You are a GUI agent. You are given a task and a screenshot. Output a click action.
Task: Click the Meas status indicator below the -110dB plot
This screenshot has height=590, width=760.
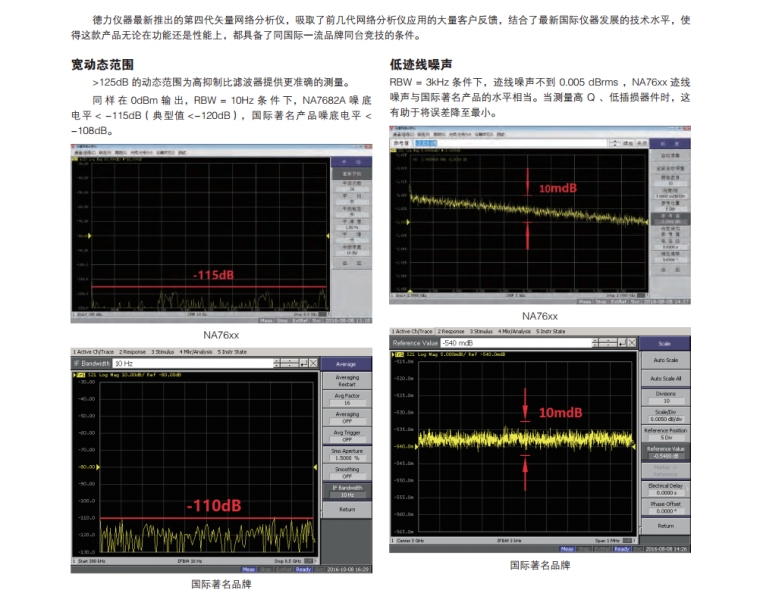pos(249,568)
